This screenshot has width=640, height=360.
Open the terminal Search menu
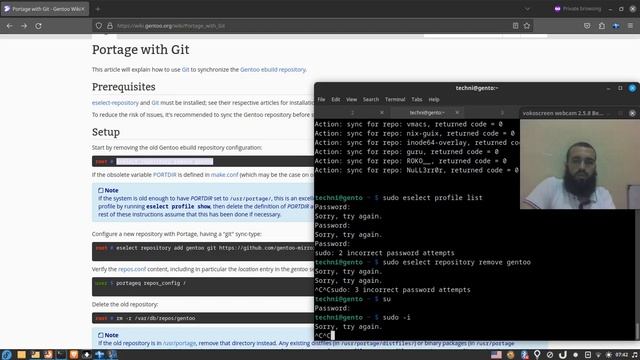pos(371,99)
